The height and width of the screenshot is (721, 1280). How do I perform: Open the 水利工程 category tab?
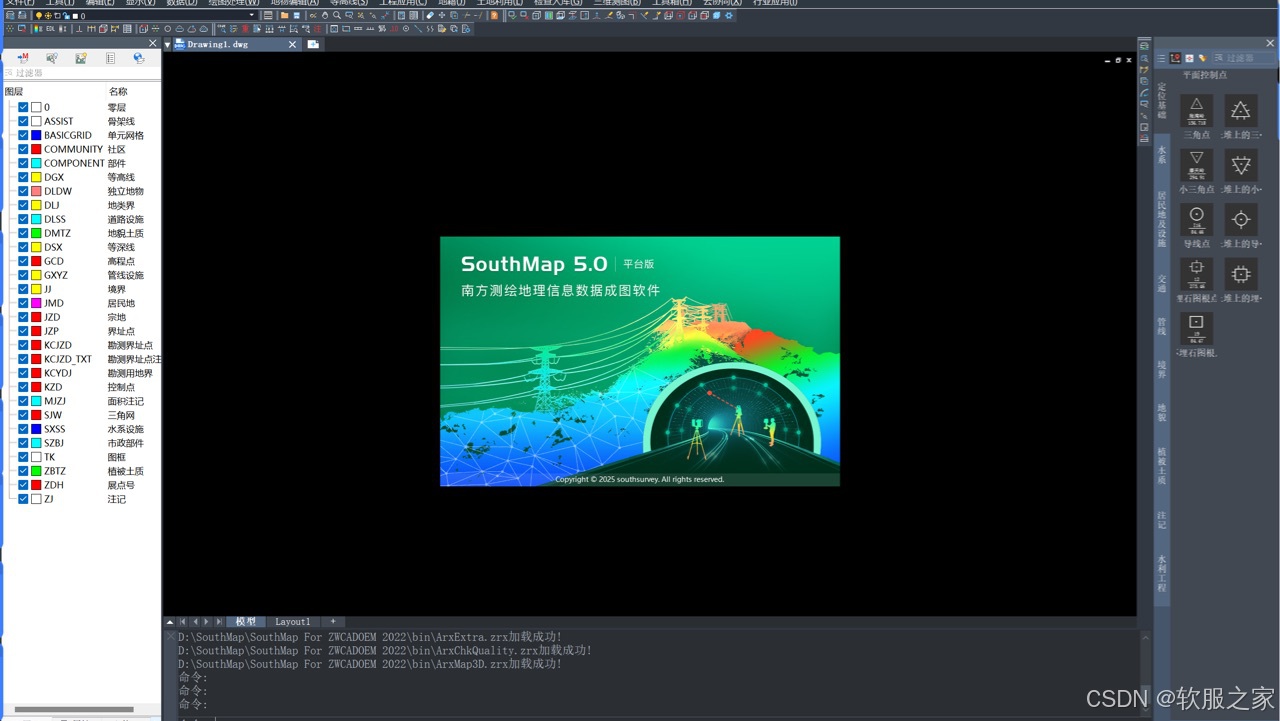tap(1162, 573)
